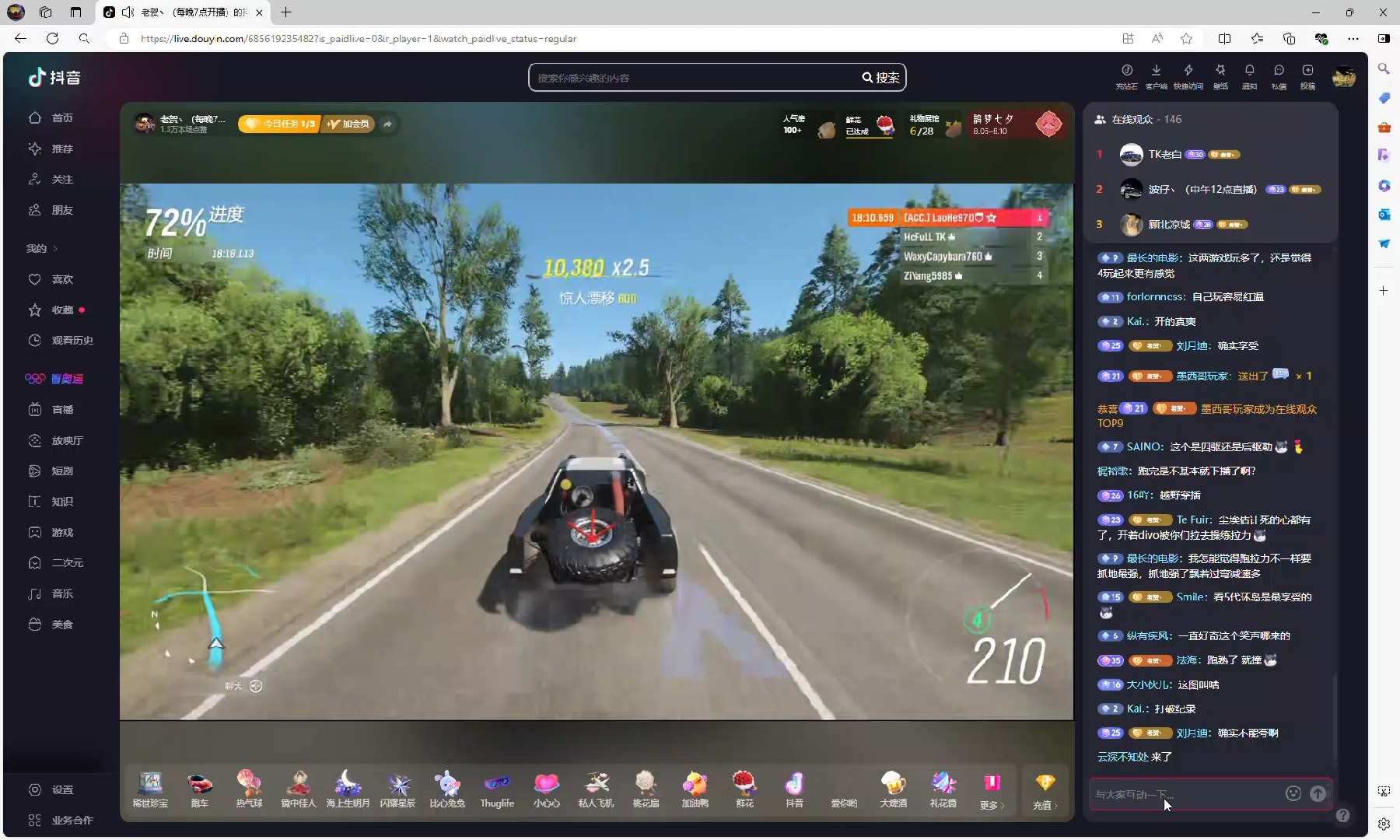Send the 私人飞机 private jet gift

coord(597,789)
